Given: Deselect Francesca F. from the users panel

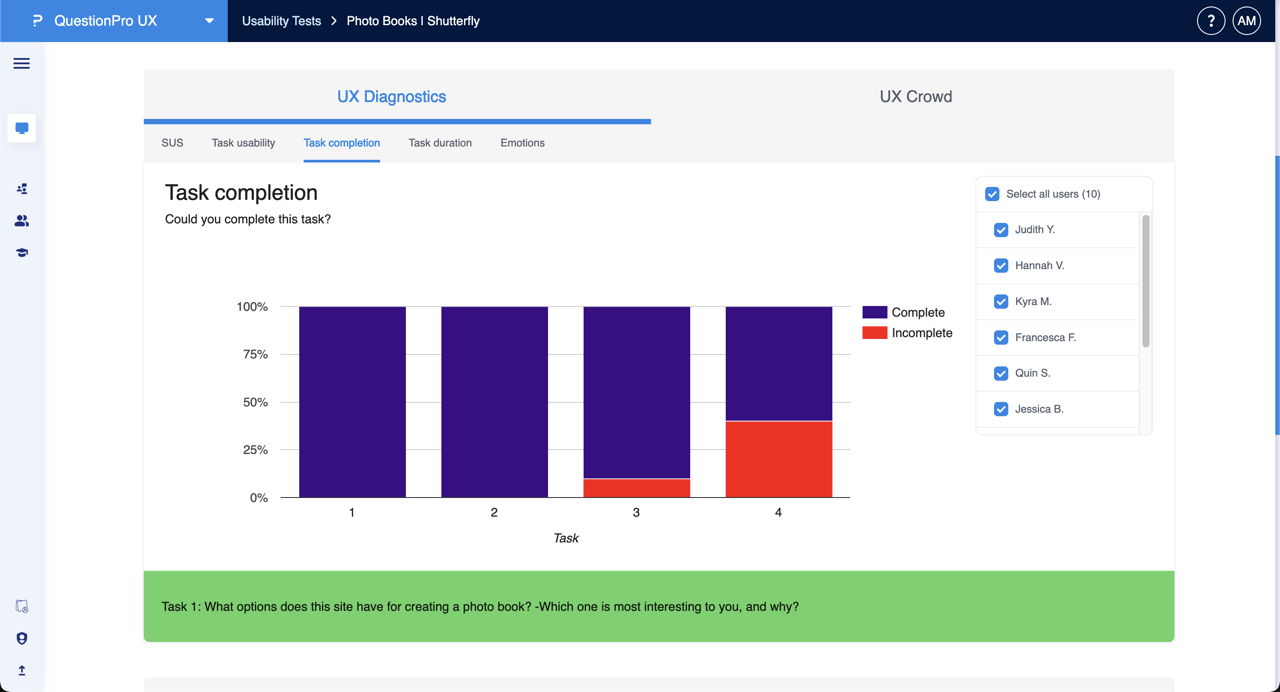Looking at the screenshot, I should (x=1001, y=337).
